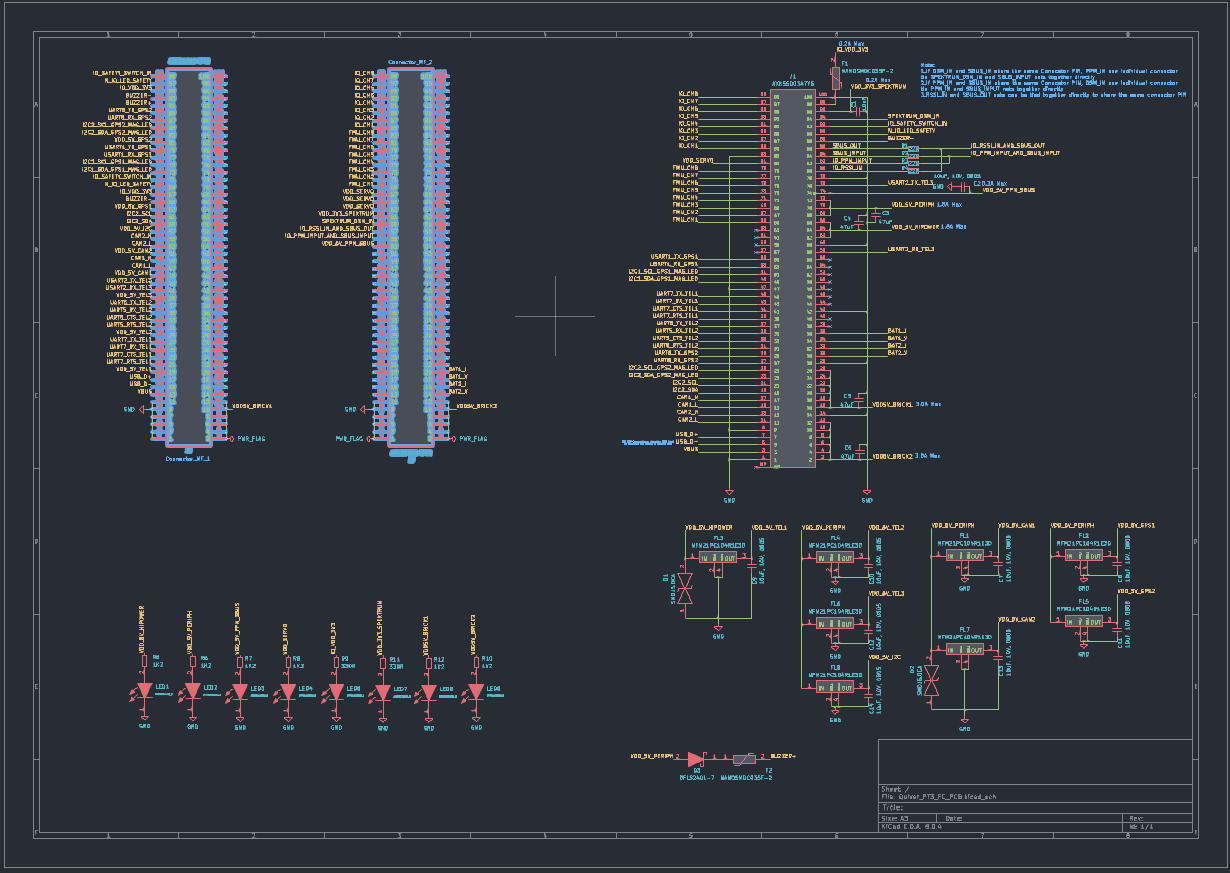Select resistor R12 above LED8
This screenshot has width=1230, height=873.
(430, 661)
